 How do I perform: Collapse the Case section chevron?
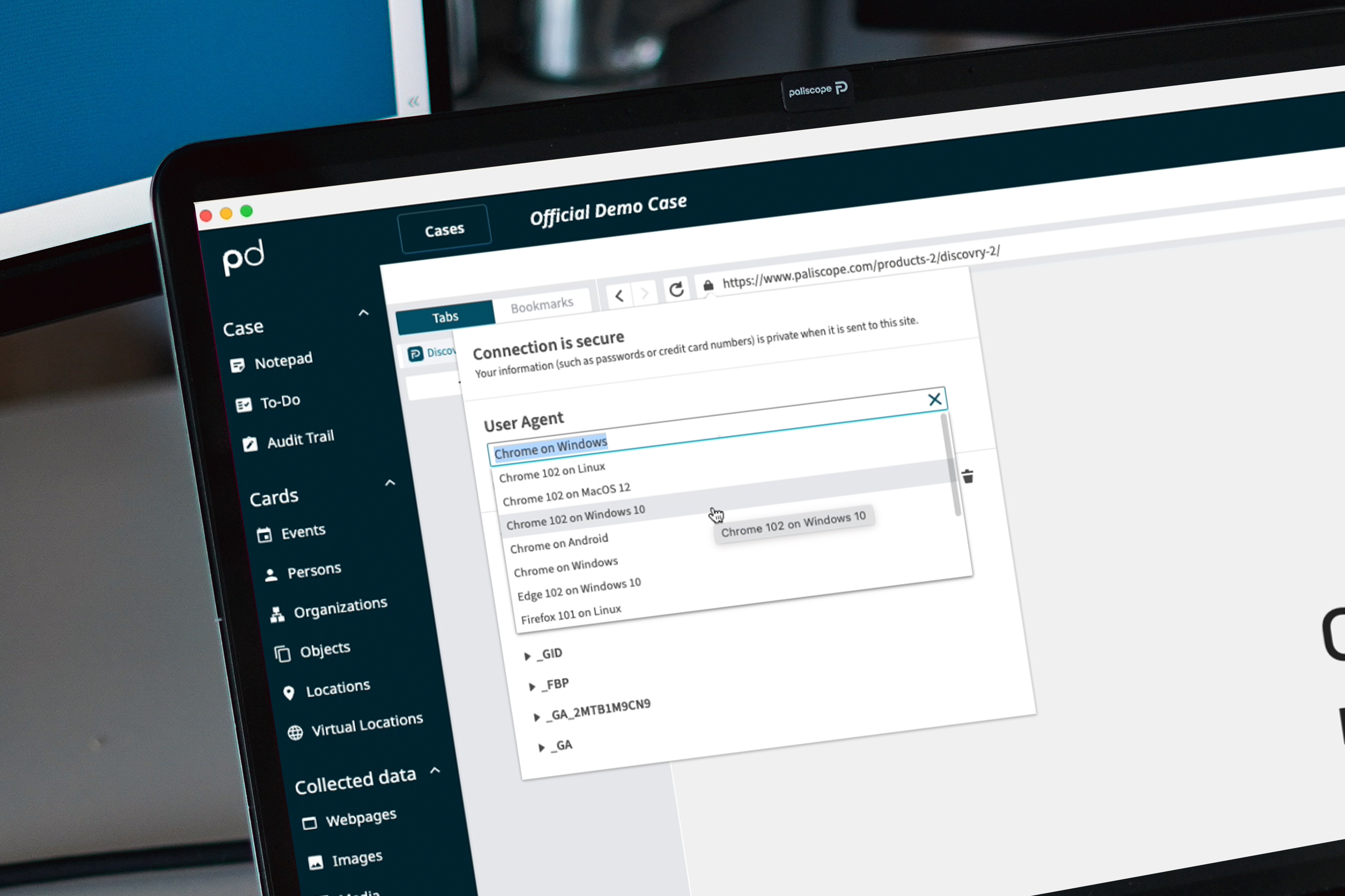(x=364, y=312)
